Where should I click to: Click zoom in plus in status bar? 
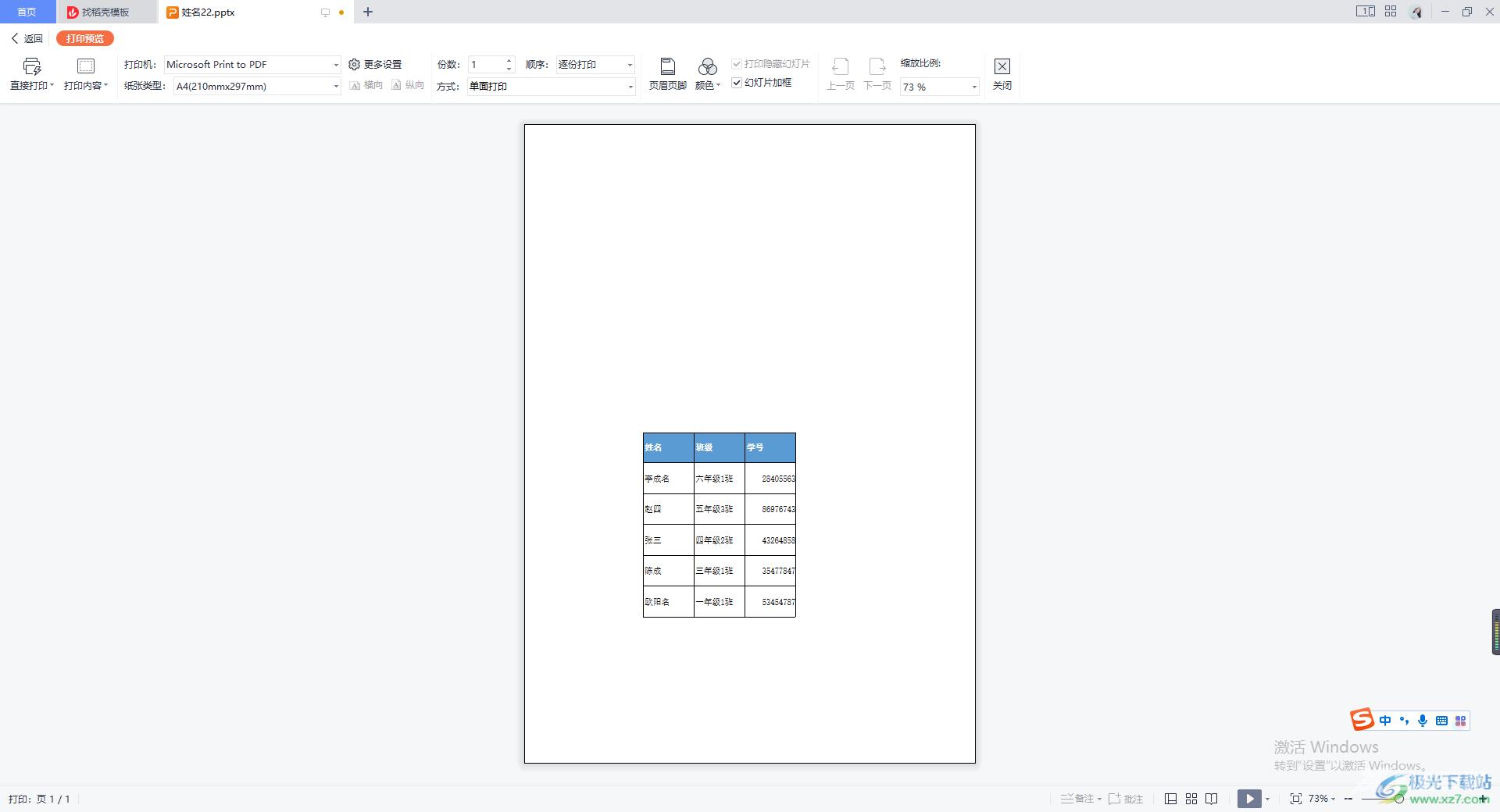(x=1483, y=799)
